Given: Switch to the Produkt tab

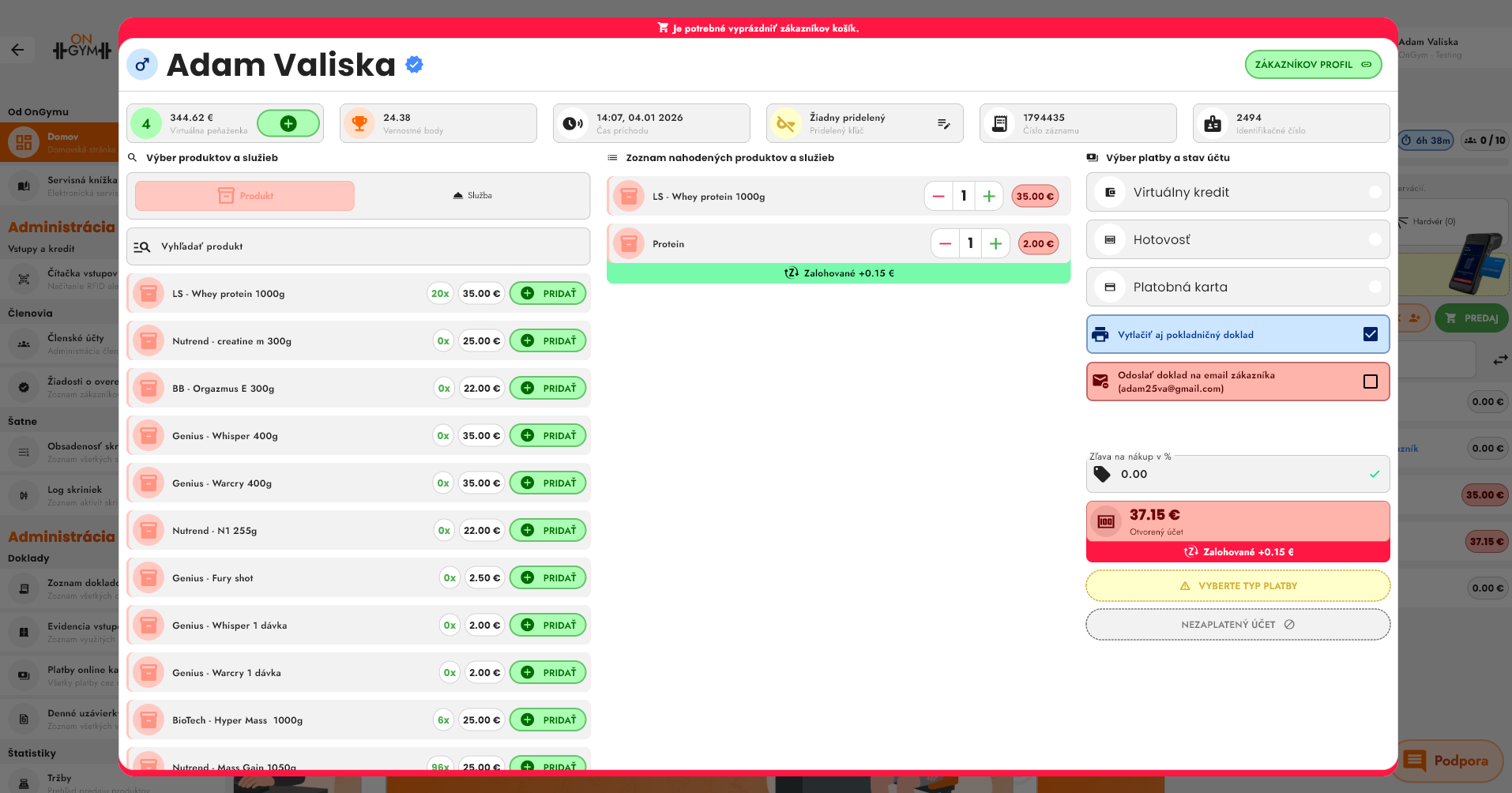Looking at the screenshot, I should click(245, 196).
